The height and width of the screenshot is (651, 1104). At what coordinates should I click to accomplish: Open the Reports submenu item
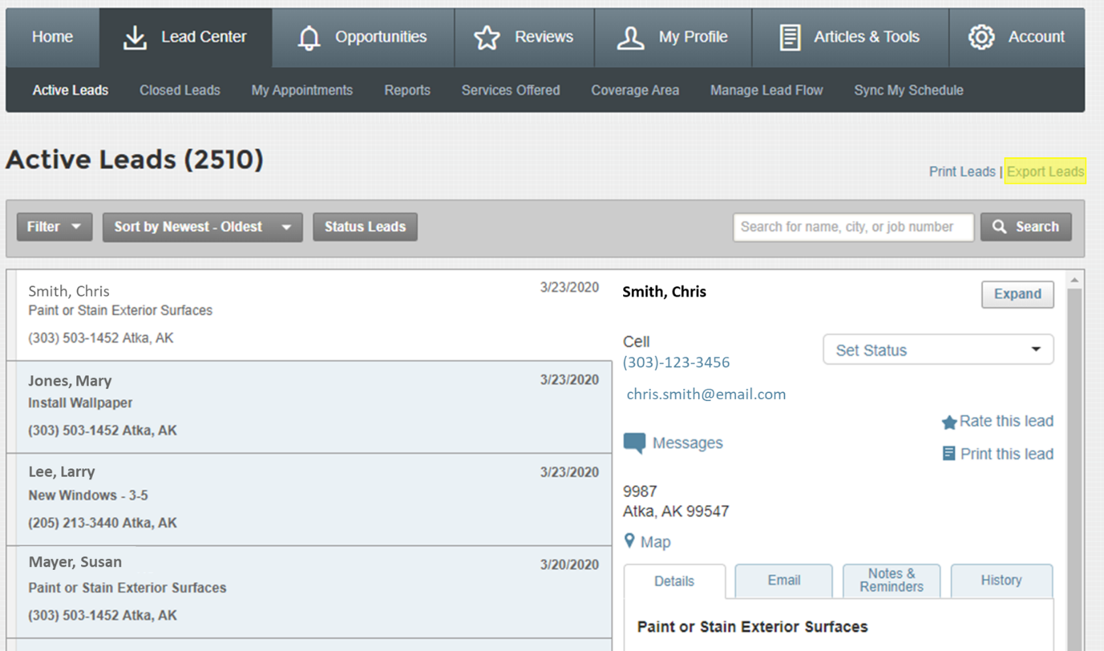(x=407, y=90)
